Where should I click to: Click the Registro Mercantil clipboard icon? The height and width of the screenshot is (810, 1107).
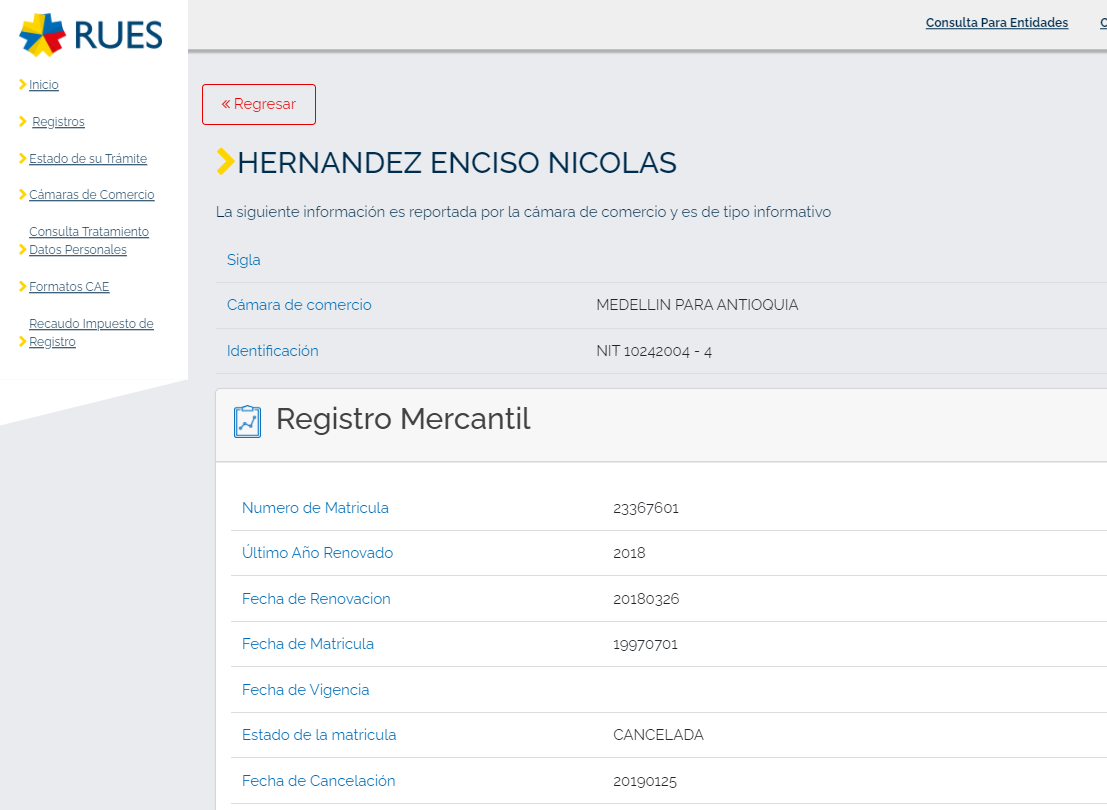click(x=247, y=421)
